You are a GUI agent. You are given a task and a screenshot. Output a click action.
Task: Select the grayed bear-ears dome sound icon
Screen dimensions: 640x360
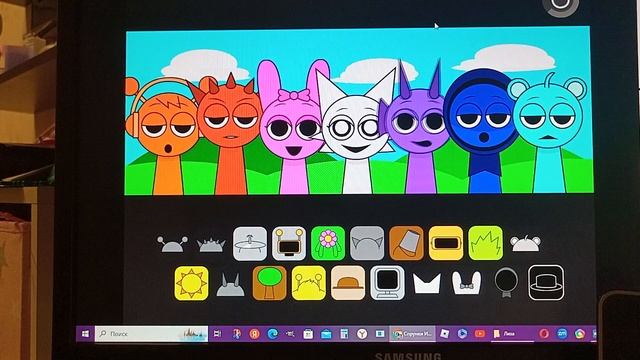click(525, 244)
